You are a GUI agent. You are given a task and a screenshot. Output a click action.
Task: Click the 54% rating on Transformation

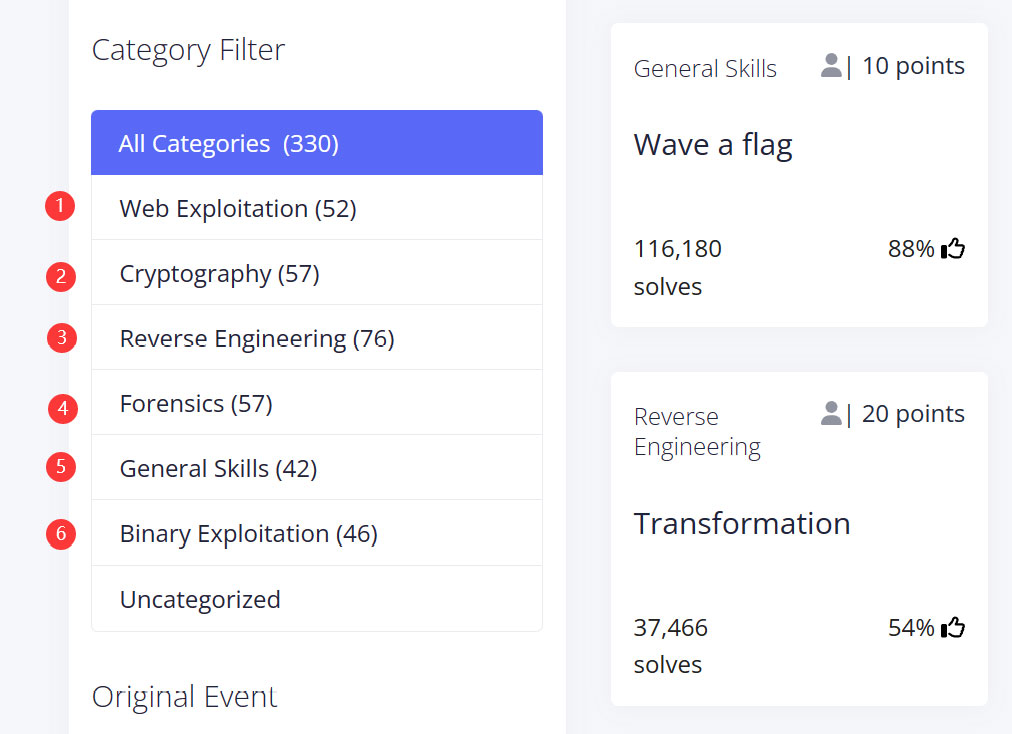[x=910, y=628]
